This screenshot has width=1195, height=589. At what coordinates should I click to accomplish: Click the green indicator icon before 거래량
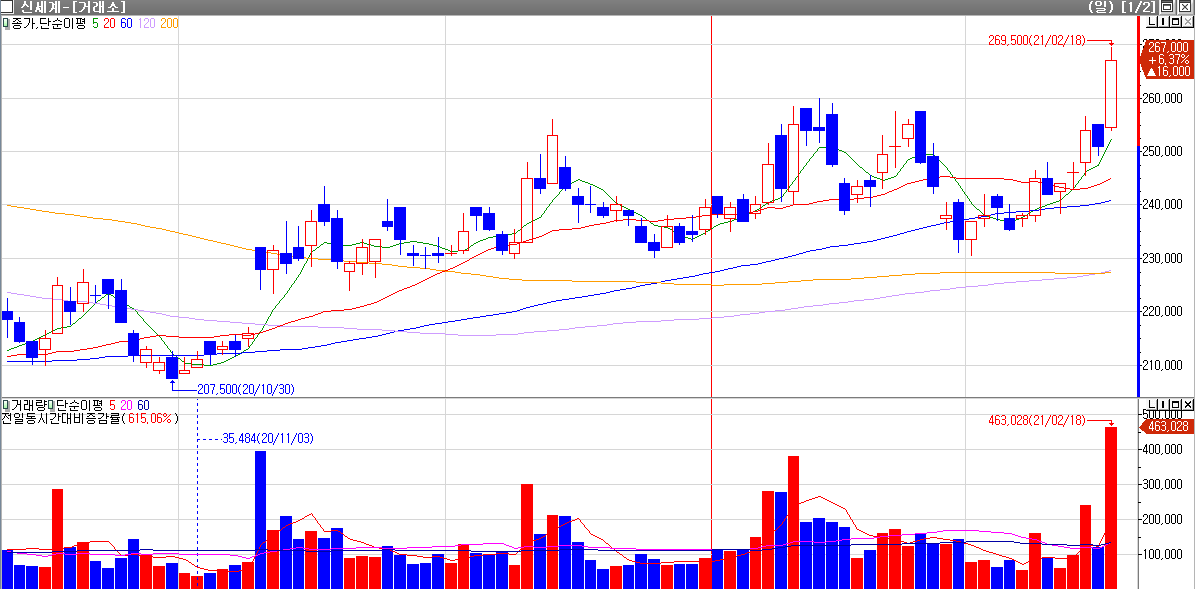pos(5,405)
